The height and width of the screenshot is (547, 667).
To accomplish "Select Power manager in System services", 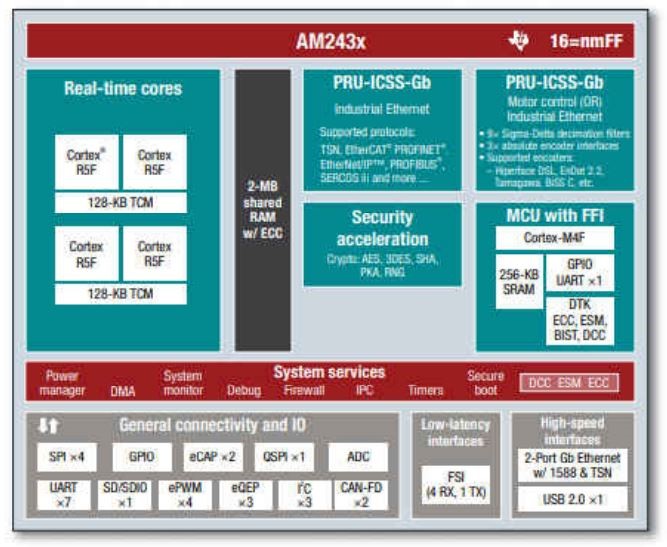I will coord(62,383).
